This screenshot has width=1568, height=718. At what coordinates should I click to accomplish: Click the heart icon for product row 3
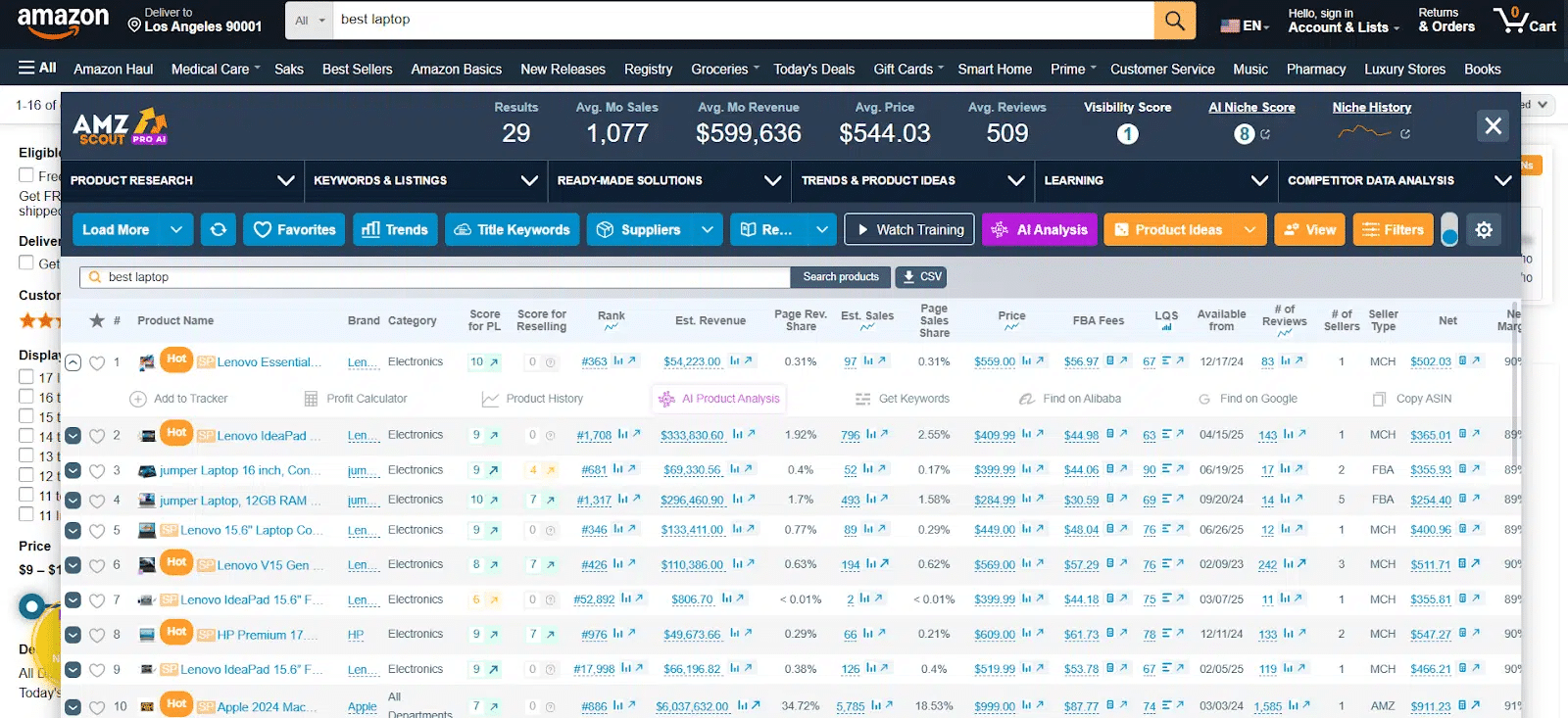pyautogui.click(x=97, y=471)
